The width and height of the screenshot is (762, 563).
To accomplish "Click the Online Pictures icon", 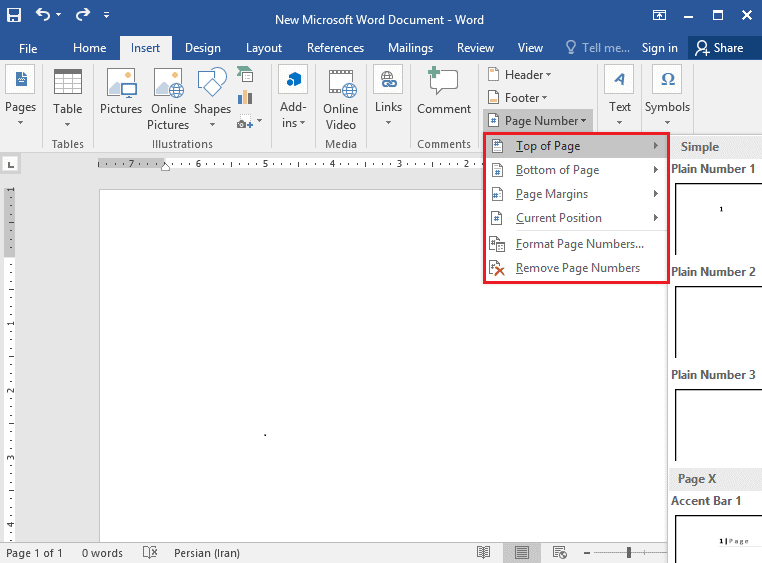I will [x=168, y=98].
